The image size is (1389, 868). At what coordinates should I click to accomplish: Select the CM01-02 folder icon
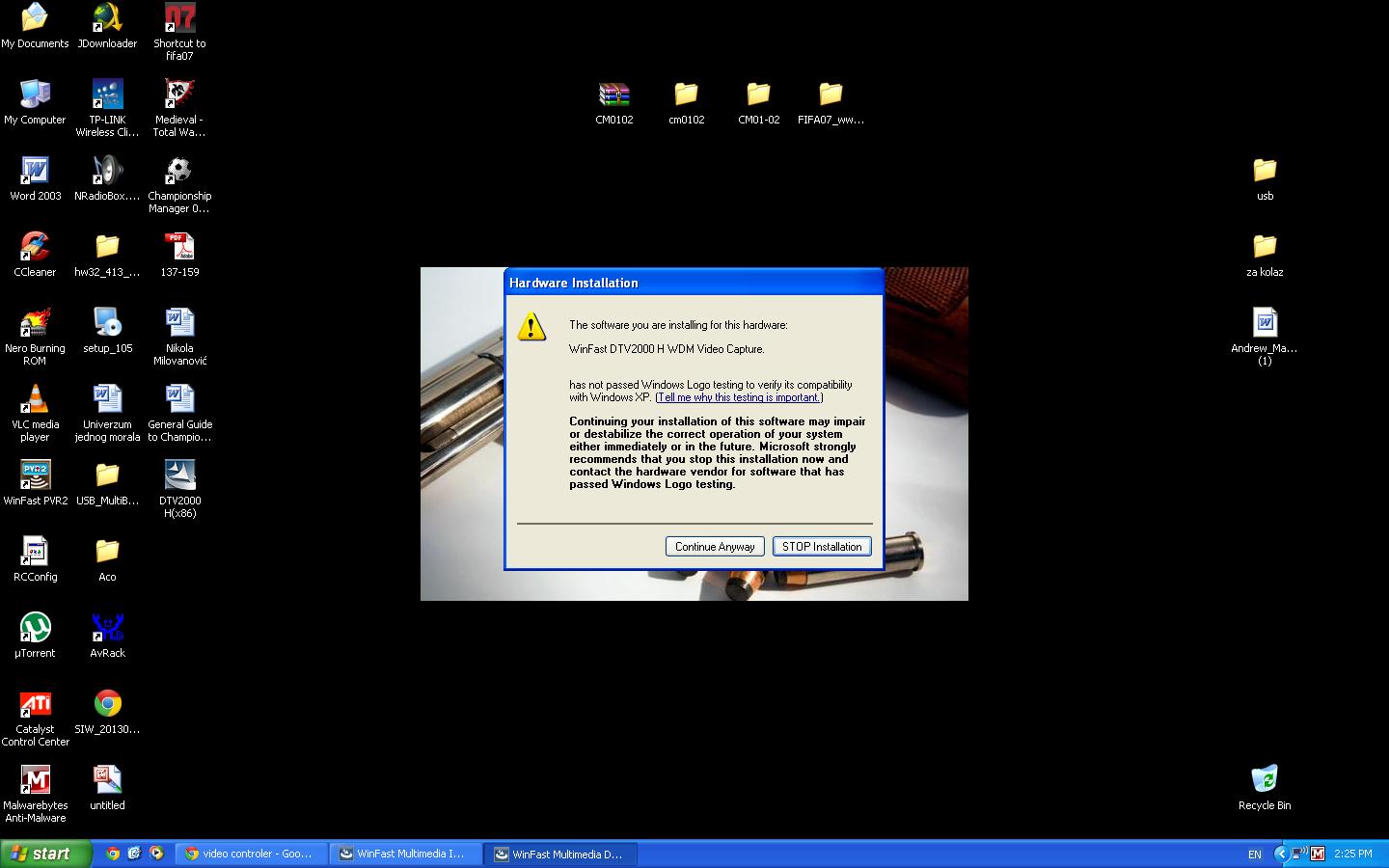pyautogui.click(x=758, y=102)
